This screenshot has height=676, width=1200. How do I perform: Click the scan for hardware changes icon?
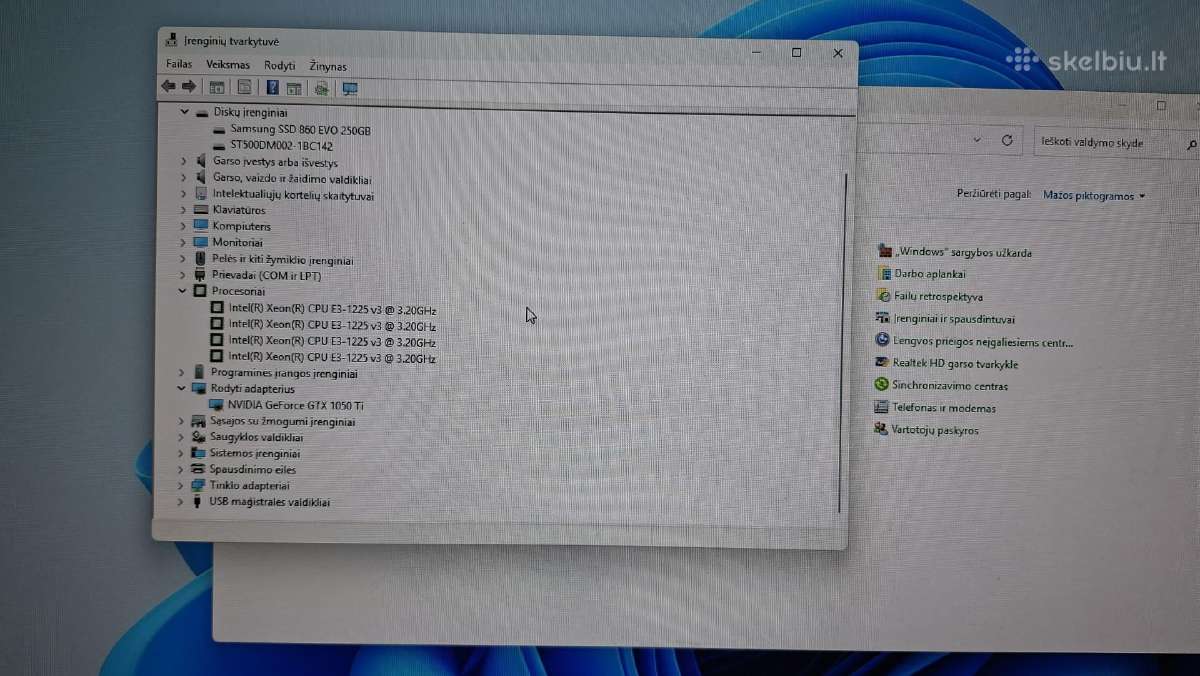[321, 89]
